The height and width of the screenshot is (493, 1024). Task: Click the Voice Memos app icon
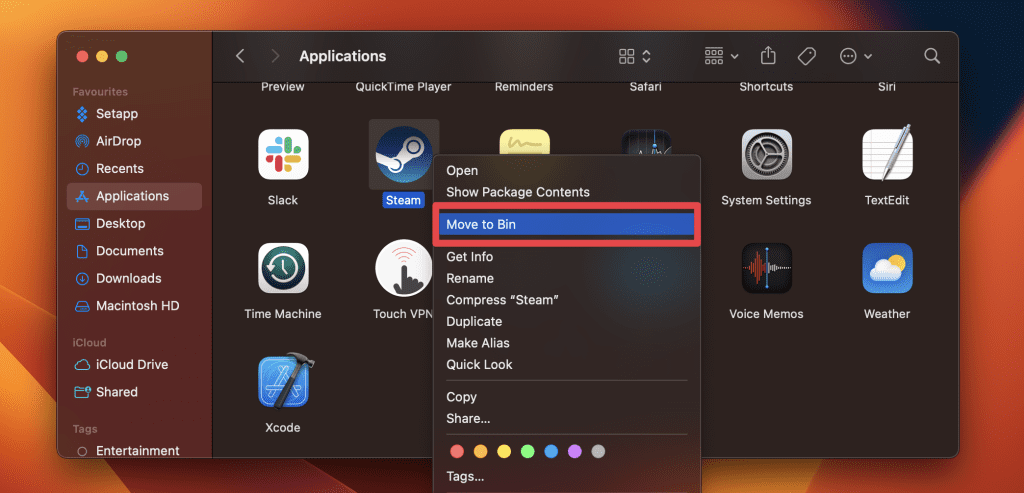coord(766,268)
